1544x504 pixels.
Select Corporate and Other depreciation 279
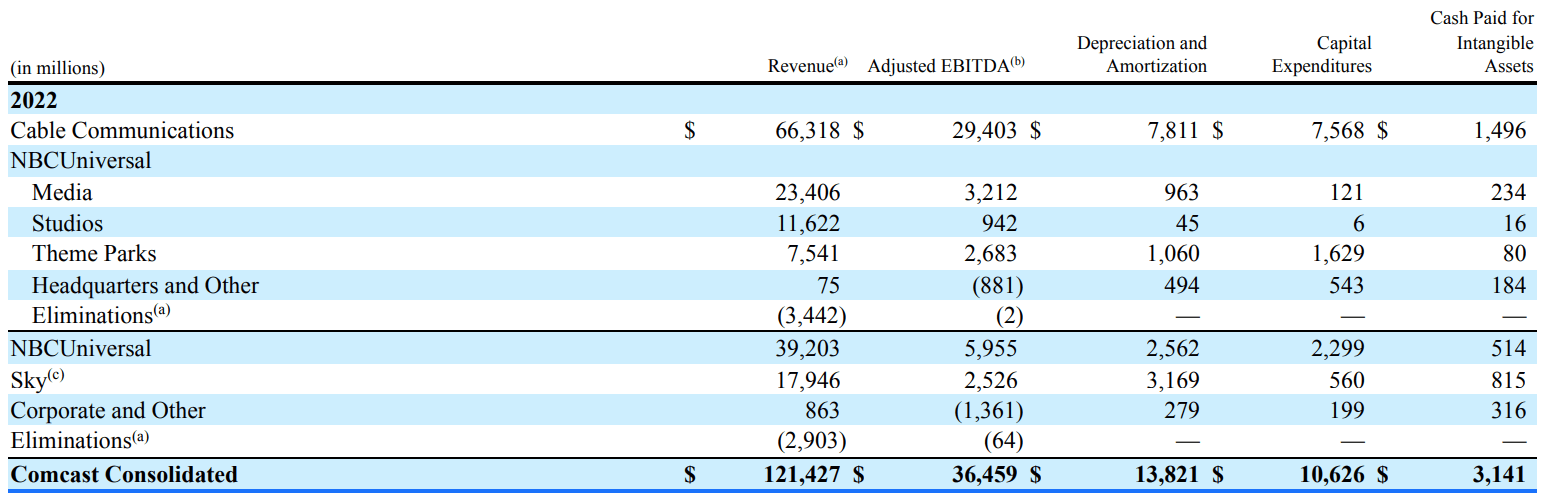pyautogui.click(x=1180, y=410)
